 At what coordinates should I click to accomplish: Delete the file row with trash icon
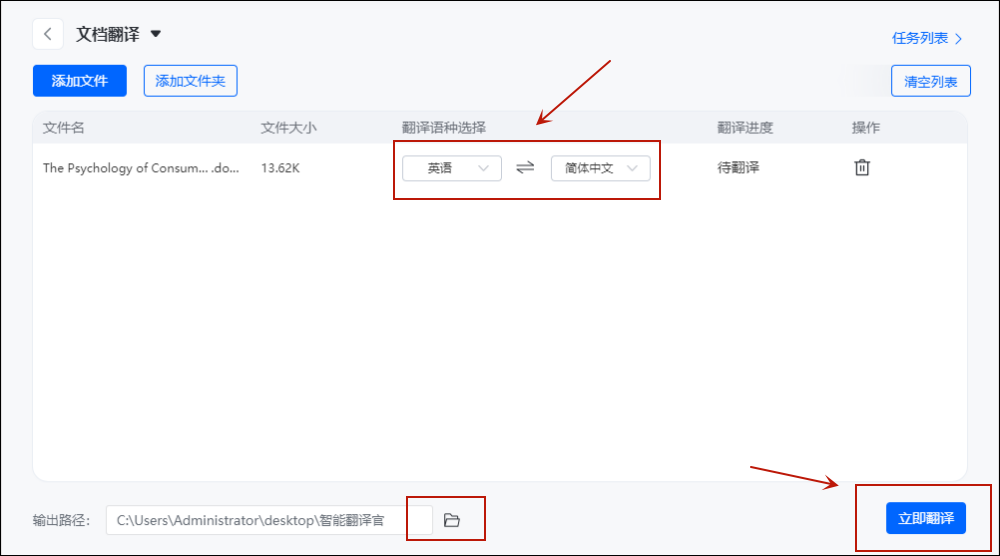(x=862, y=168)
